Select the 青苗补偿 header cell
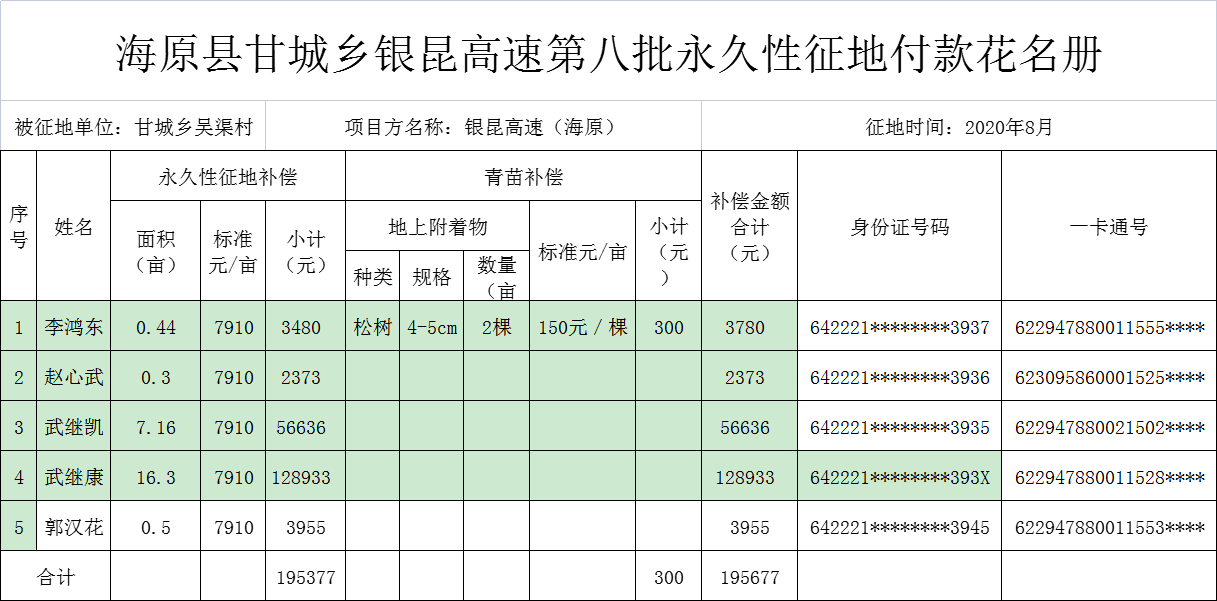Viewport: 1217px width, 601px height. (x=523, y=177)
